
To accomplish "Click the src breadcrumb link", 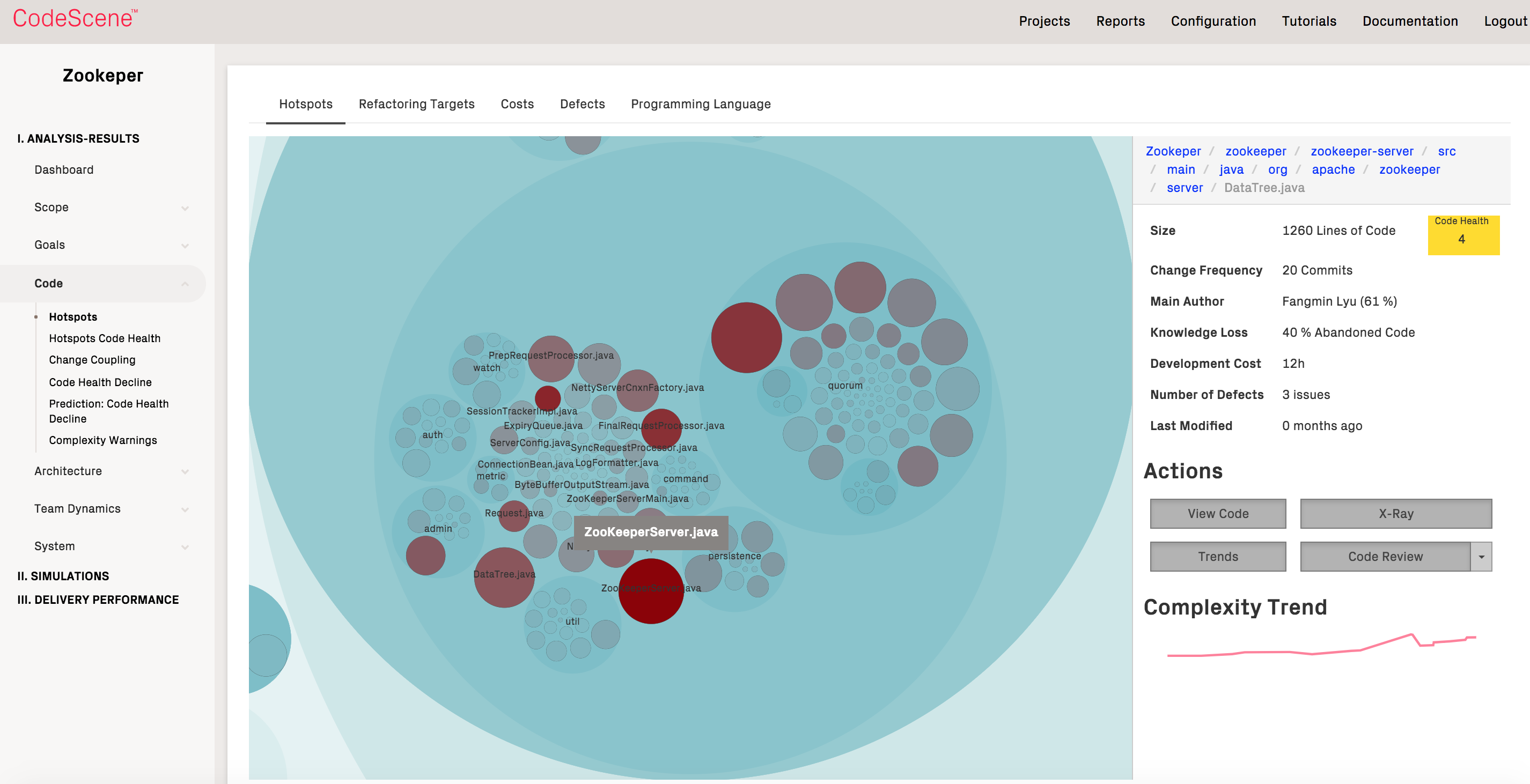I will (x=1446, y=151).
